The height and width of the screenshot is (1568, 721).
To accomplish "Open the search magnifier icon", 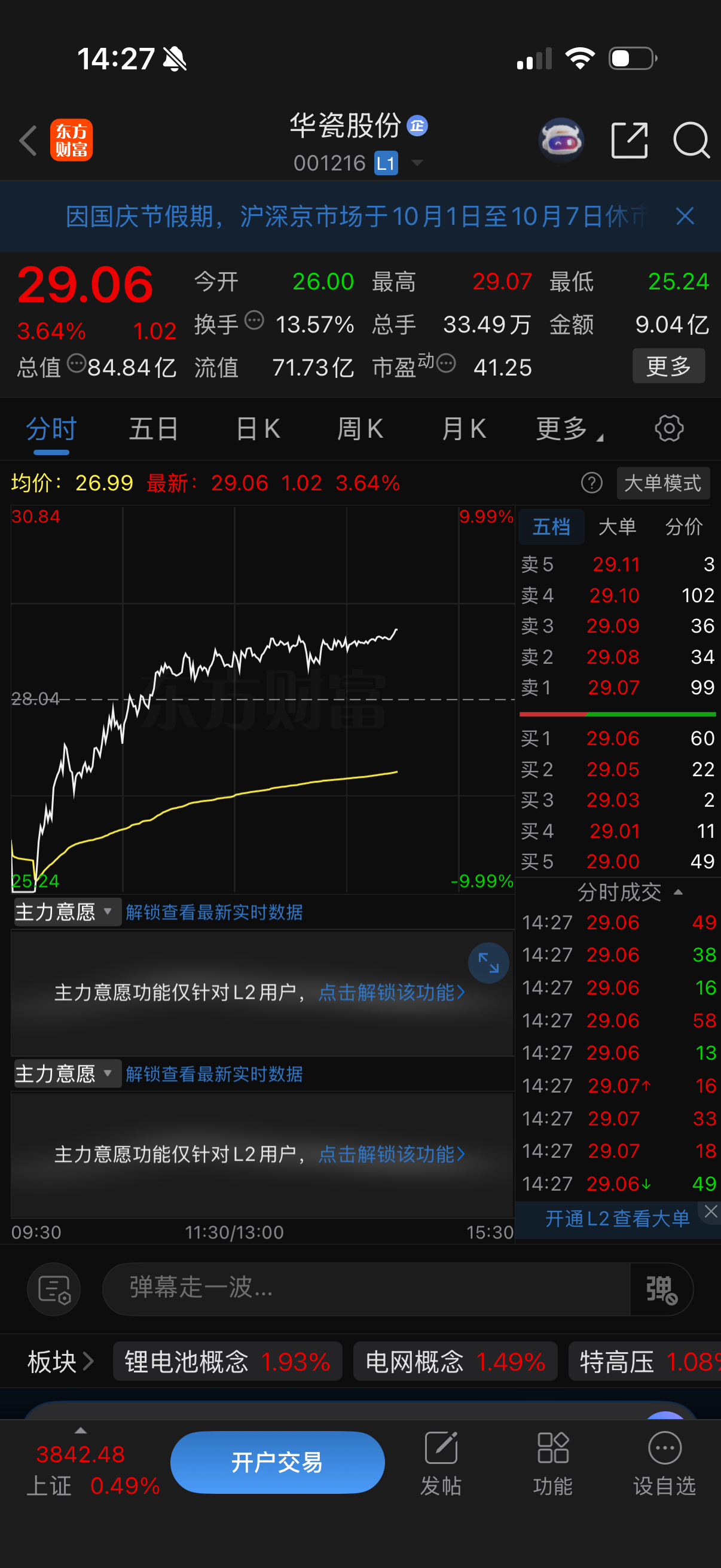I will pos(691,140).
